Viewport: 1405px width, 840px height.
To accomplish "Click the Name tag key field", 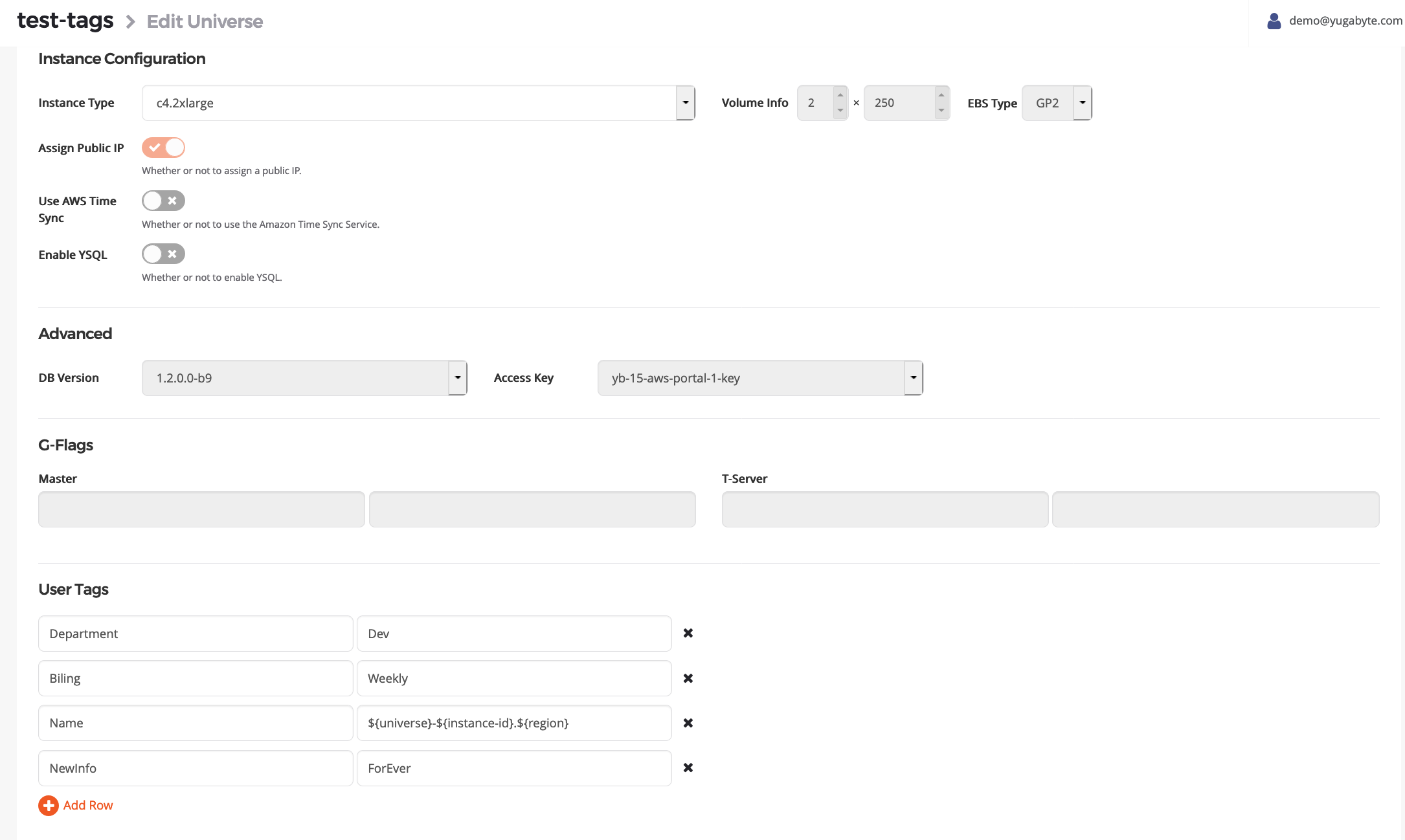I will coord(196,723).
